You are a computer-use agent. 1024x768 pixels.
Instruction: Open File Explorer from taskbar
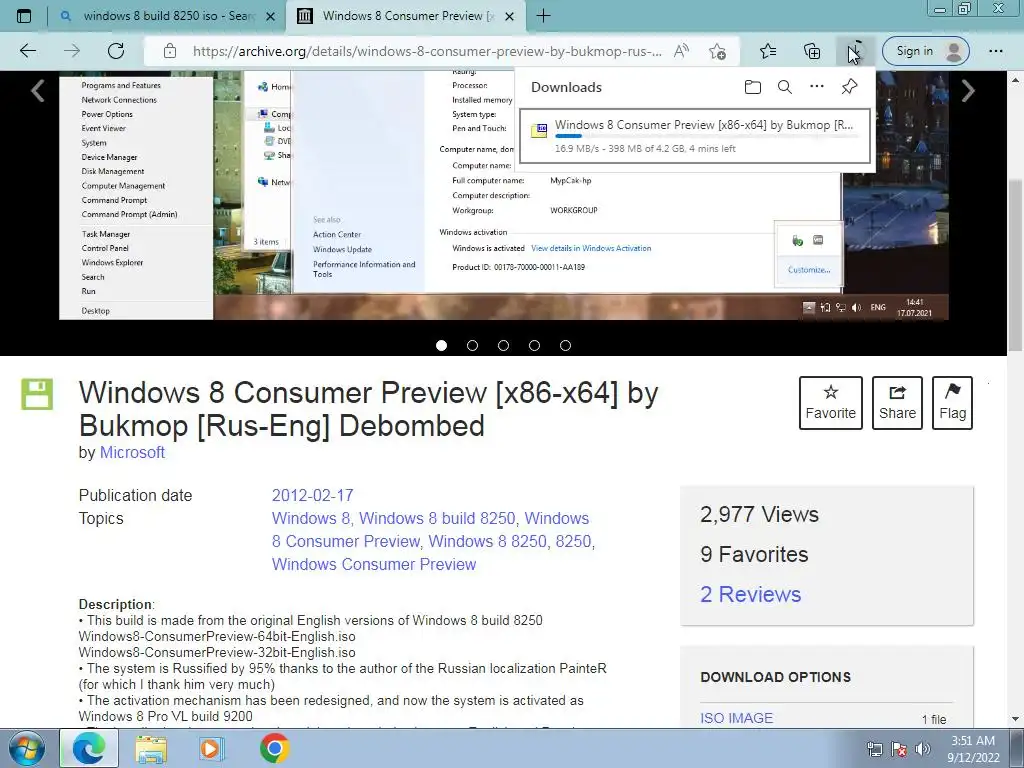151,748
